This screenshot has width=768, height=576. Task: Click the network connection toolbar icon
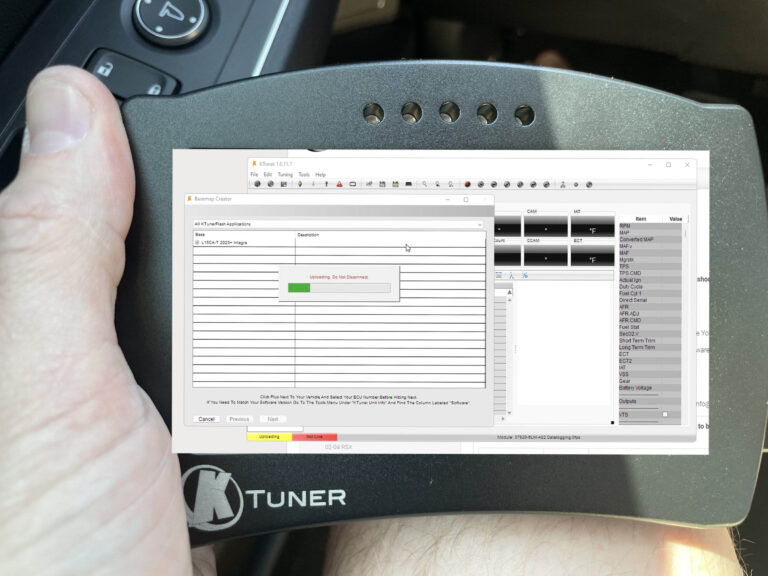(x=562, y=184)
